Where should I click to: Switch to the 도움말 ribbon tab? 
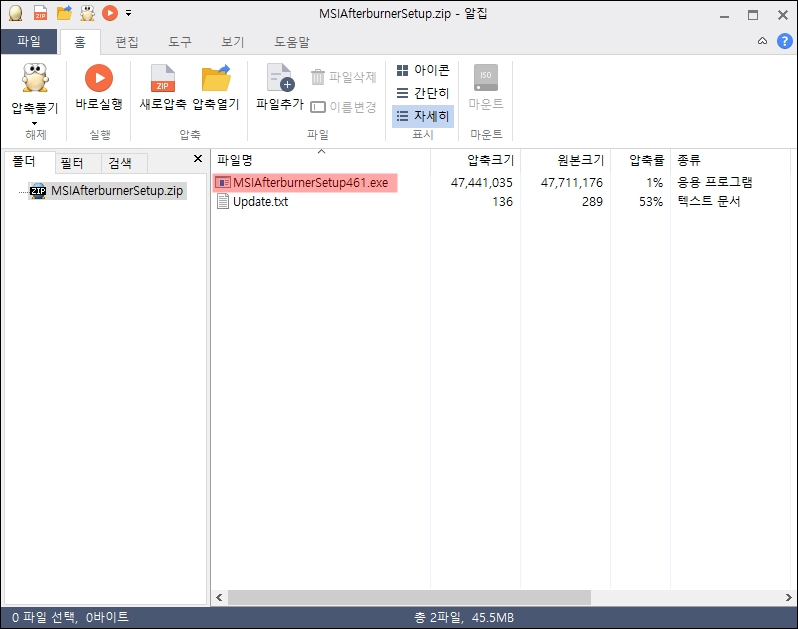[292, 42]
